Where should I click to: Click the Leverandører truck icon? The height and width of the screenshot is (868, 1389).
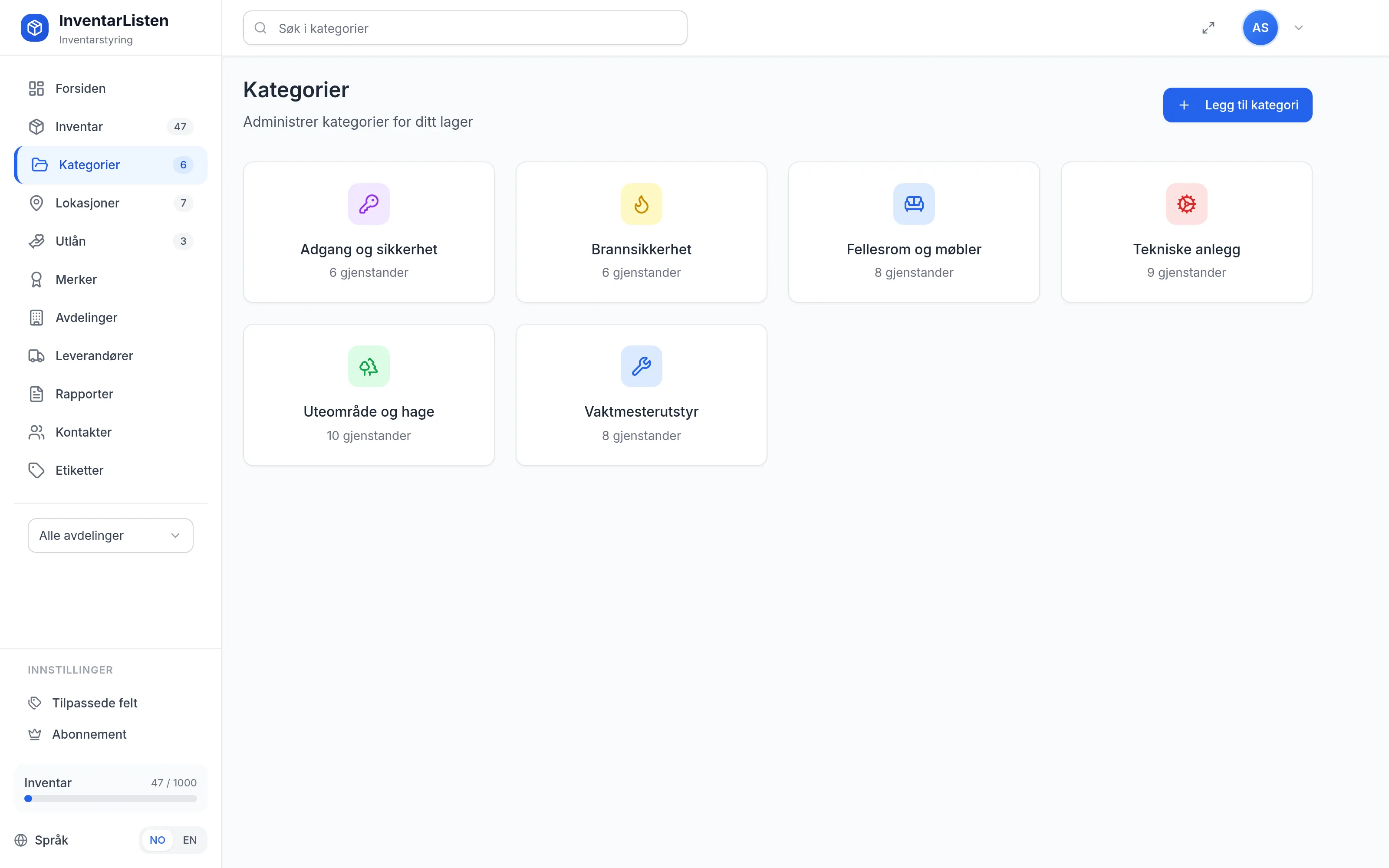coord(36,356)
